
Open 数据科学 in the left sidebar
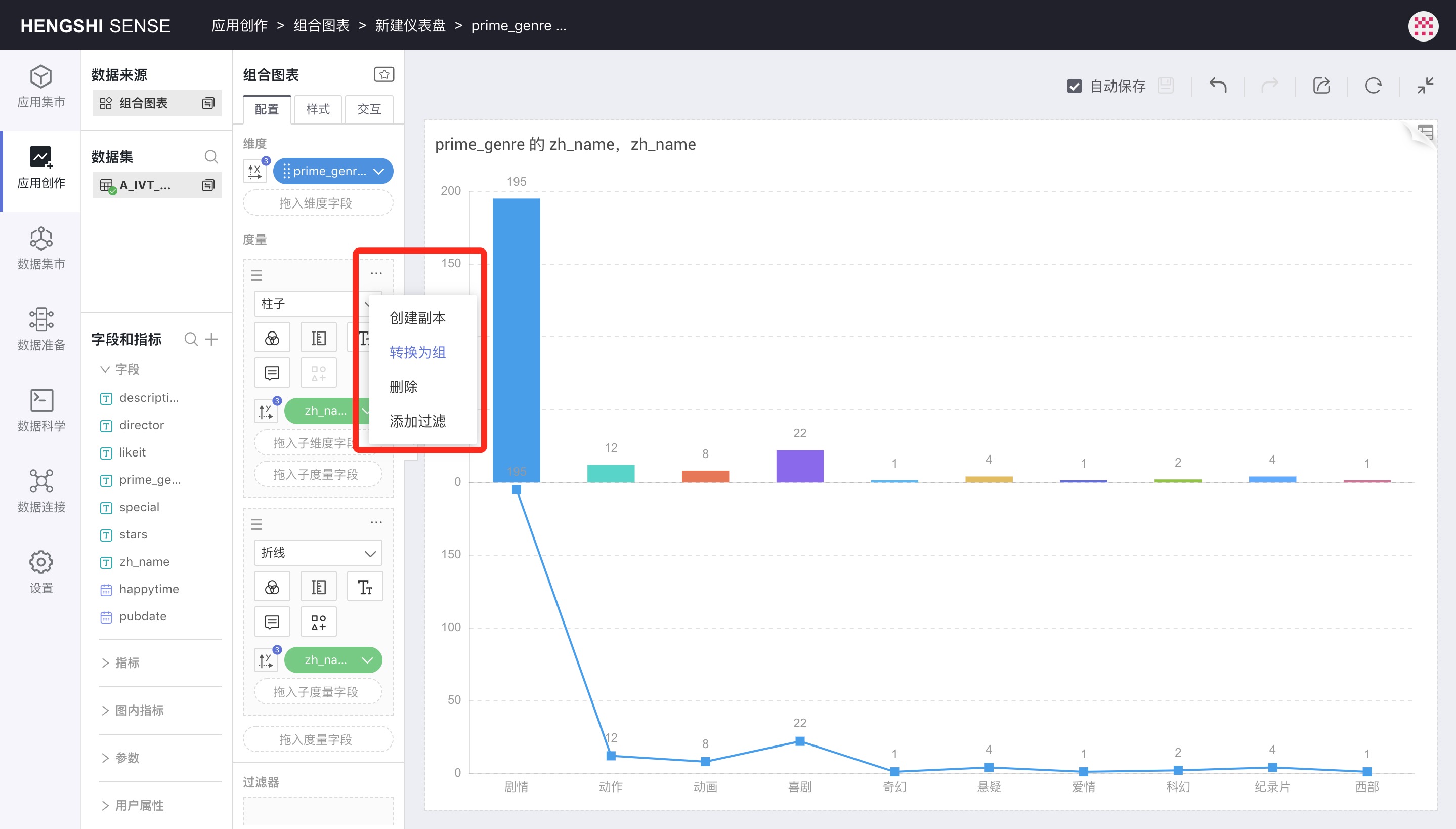(x=41, y=411)
